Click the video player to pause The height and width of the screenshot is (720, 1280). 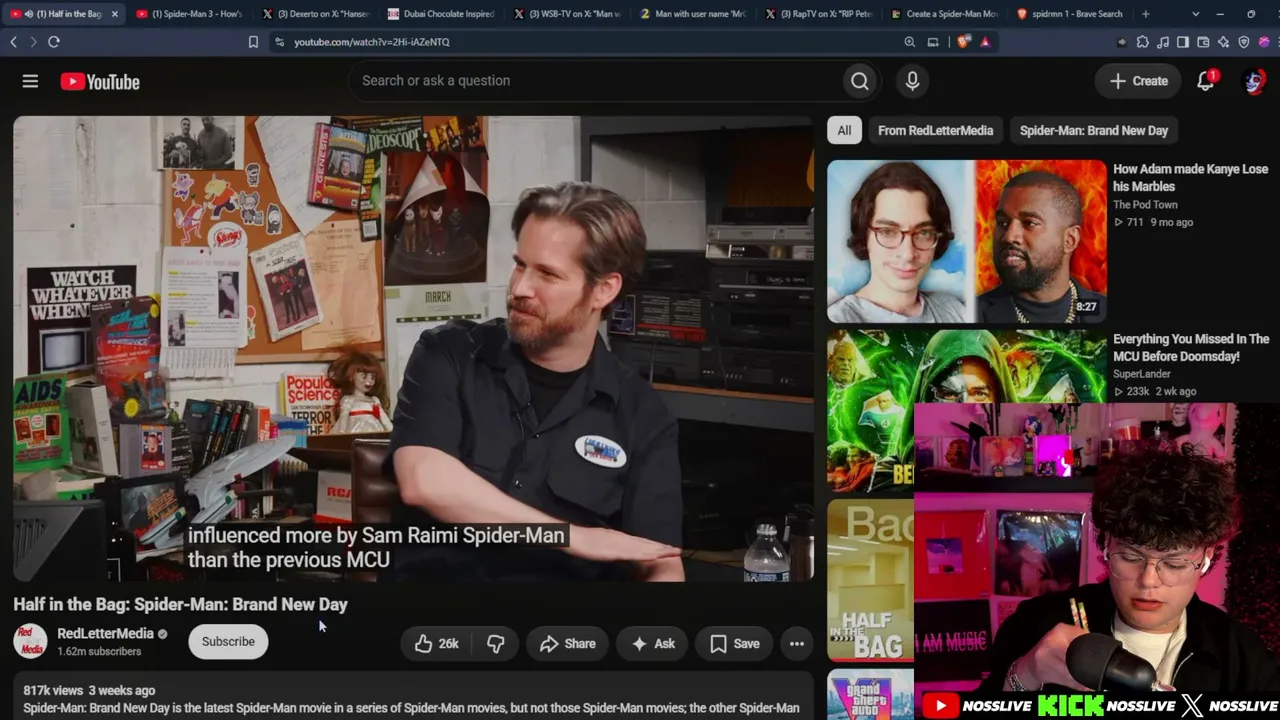coord(413,349)
